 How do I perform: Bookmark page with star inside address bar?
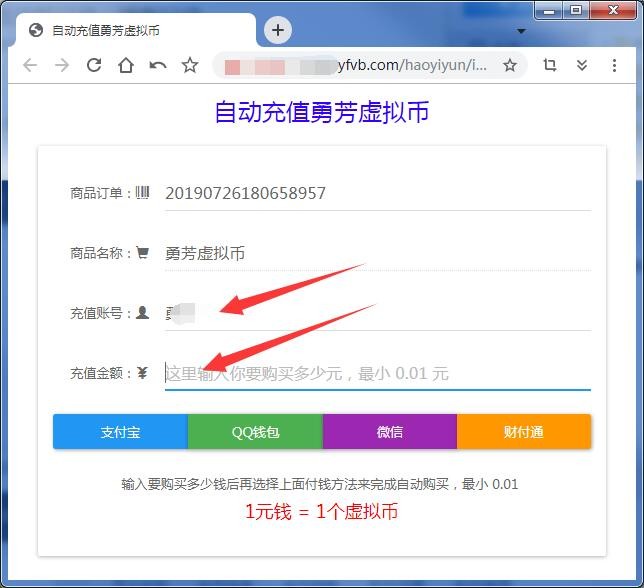coord(510,65)
